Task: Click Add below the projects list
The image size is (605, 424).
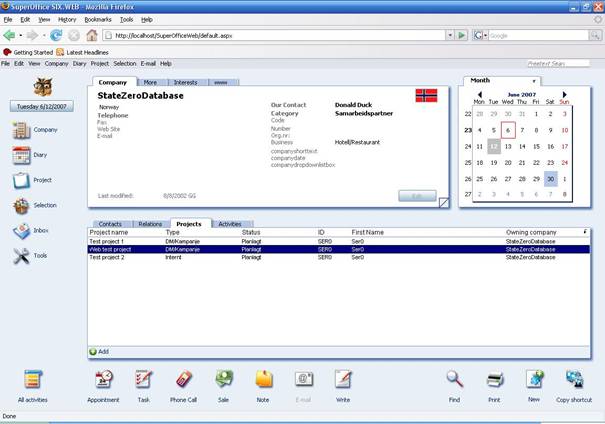Action: click(99, 352)
